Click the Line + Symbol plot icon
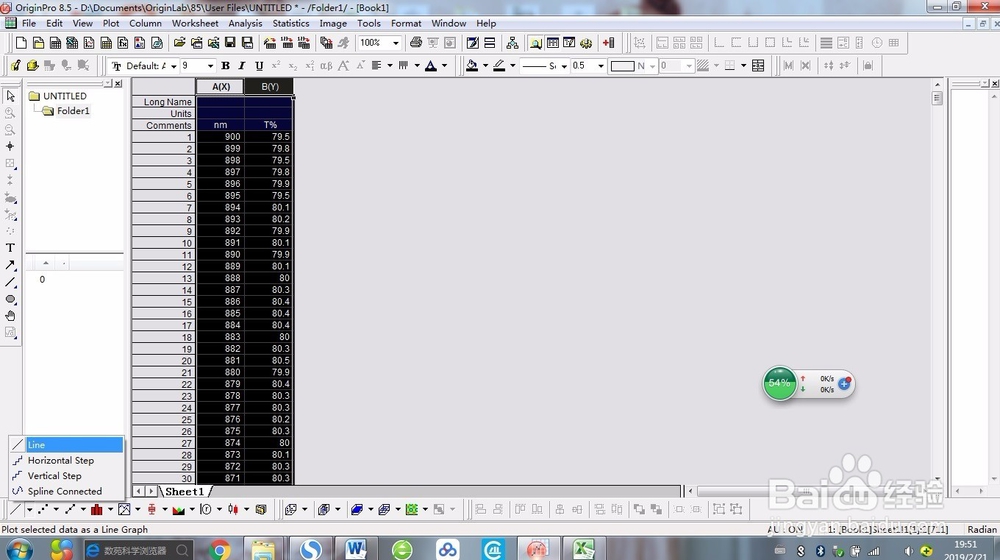 (70, 509)
